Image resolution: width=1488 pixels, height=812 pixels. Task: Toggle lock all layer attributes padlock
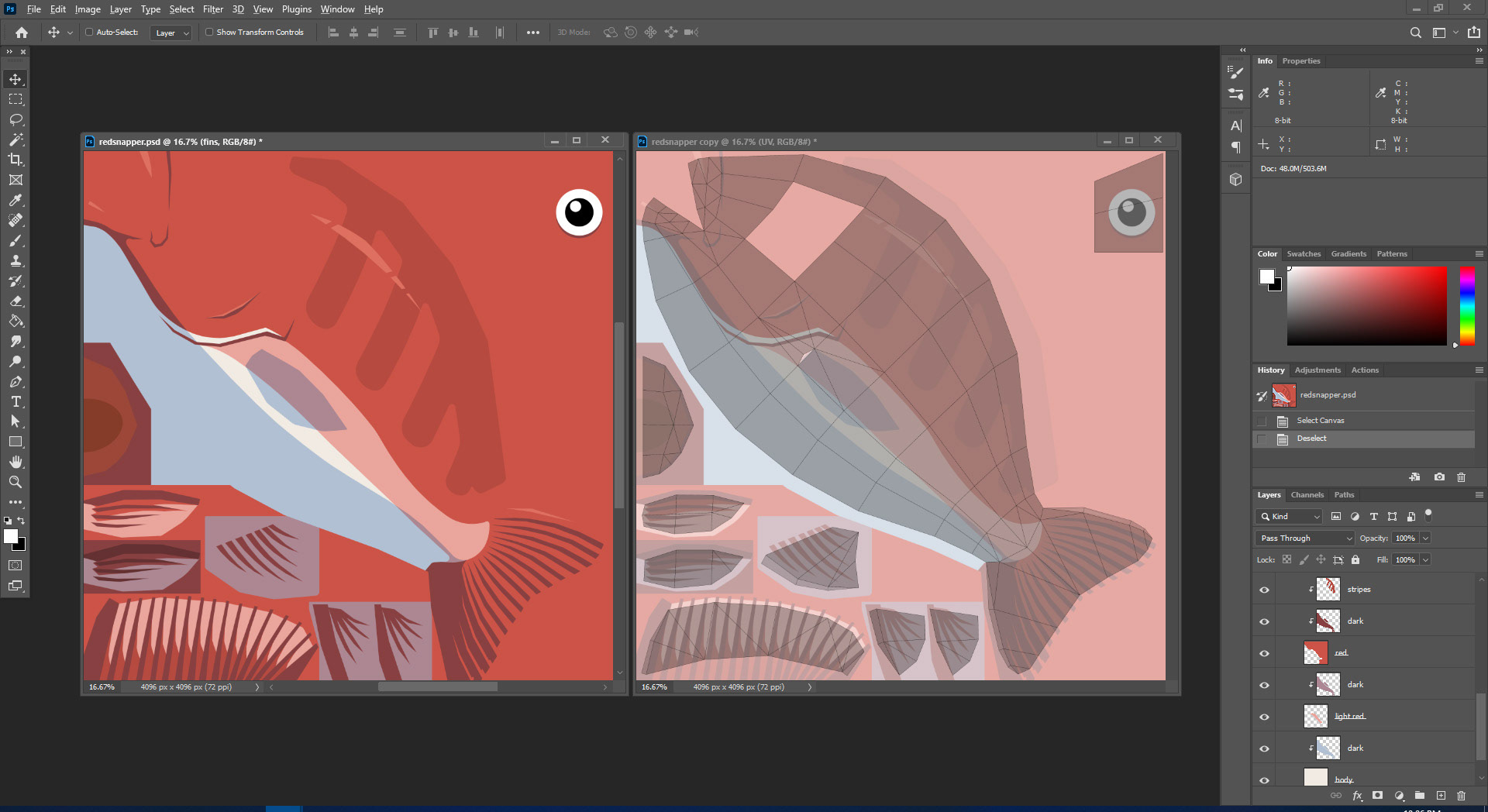[1355, 559]
